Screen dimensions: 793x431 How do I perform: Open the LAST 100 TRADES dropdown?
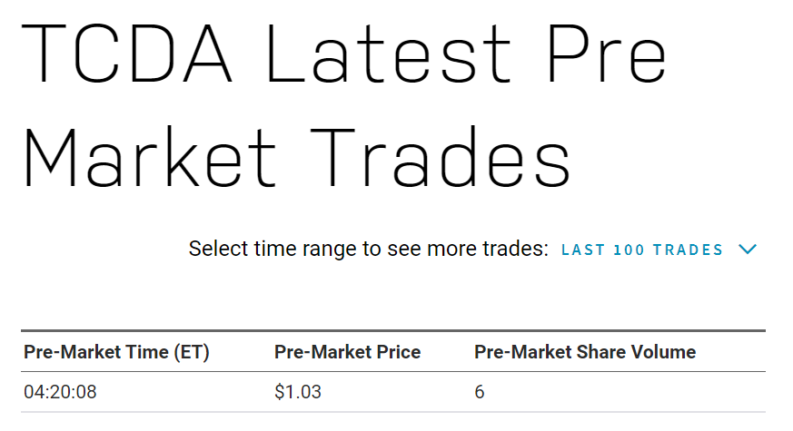pos(658,249)
